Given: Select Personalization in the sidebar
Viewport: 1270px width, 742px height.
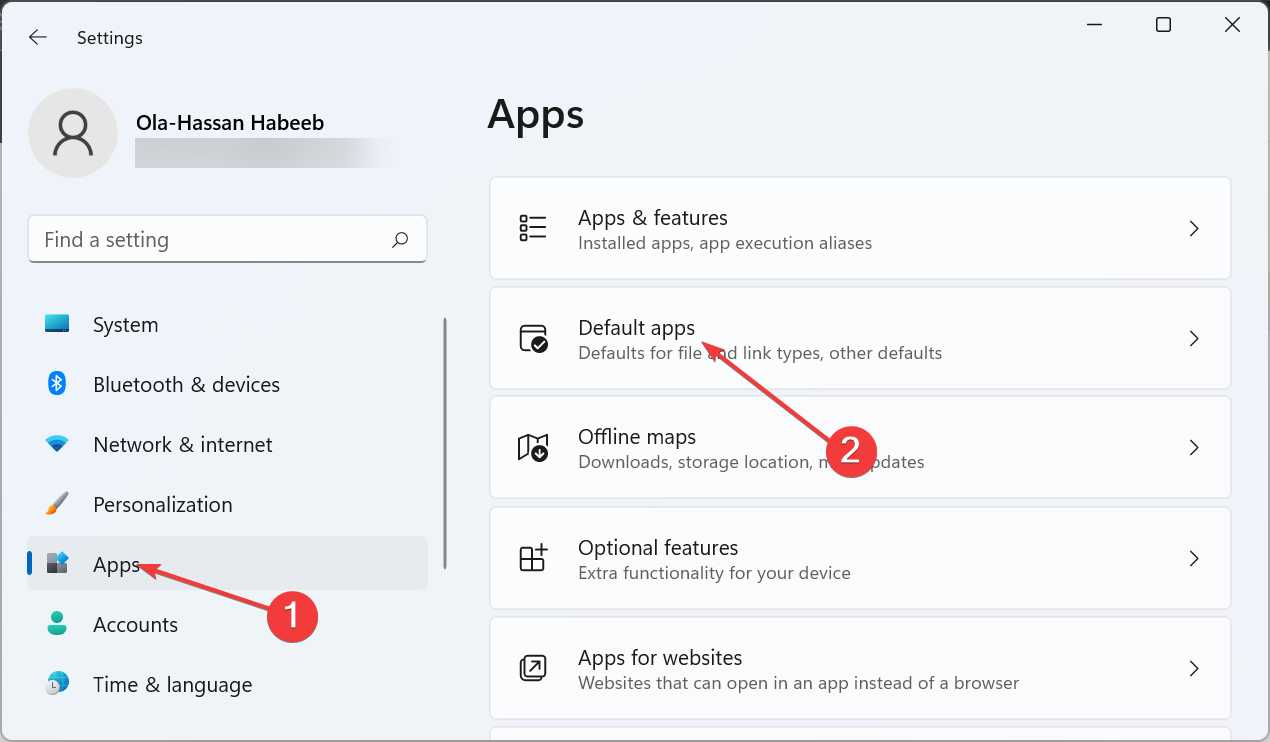Looking at the screenshot, I should [x=227, y=504].
